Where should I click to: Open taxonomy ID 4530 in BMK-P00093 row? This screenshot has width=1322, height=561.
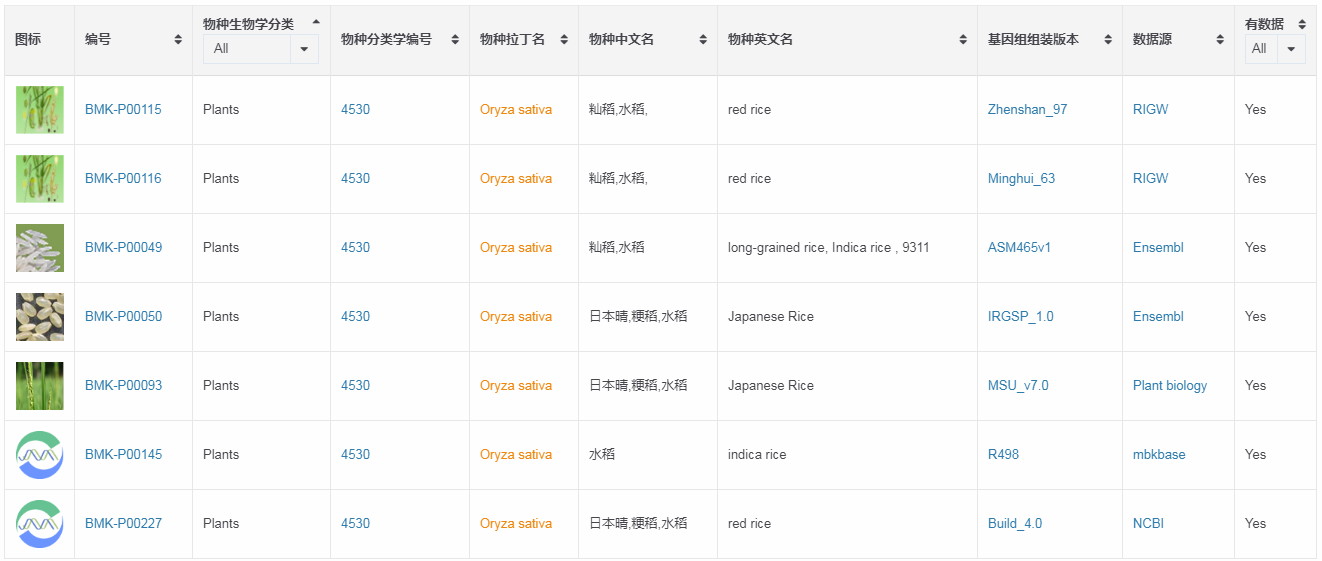(x=355, y=386)
